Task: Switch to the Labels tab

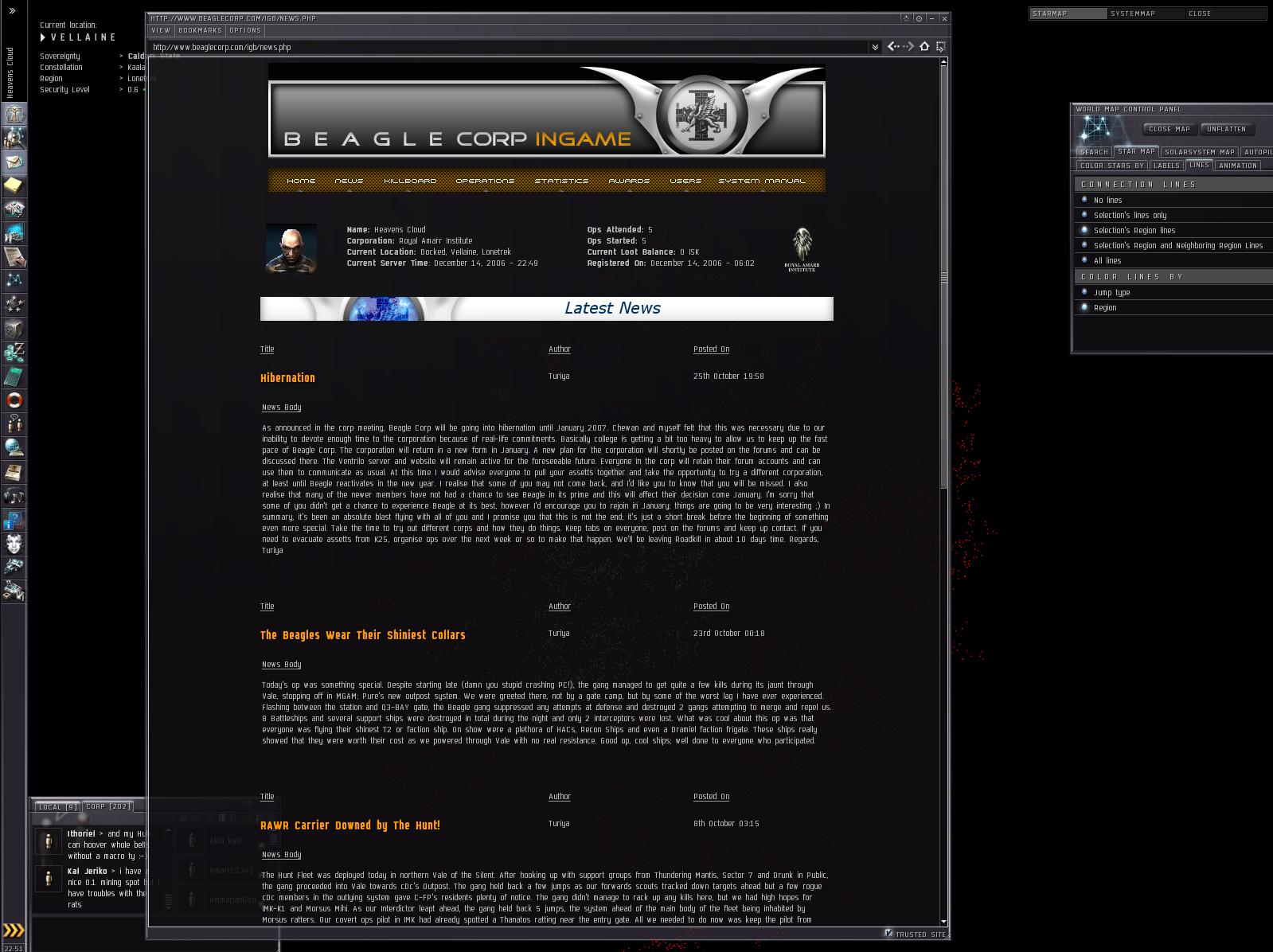Action: point(1166,166)
